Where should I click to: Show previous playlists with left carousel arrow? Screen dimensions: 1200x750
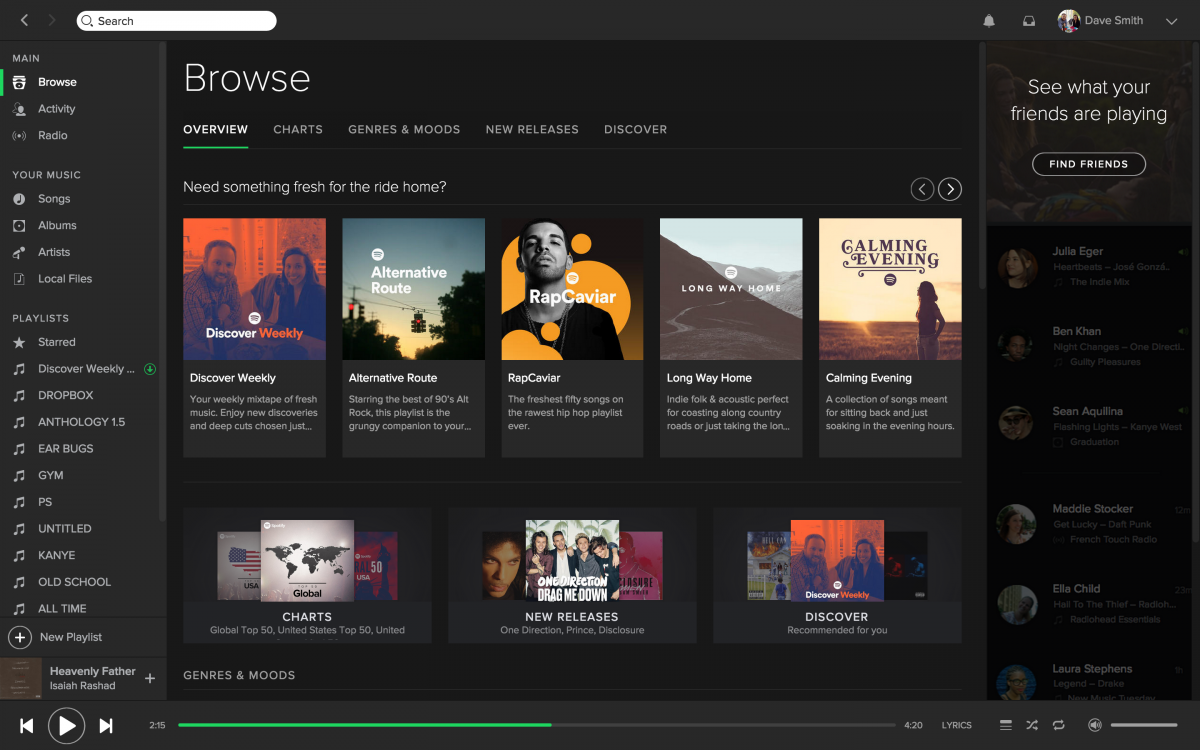(922, 189)
